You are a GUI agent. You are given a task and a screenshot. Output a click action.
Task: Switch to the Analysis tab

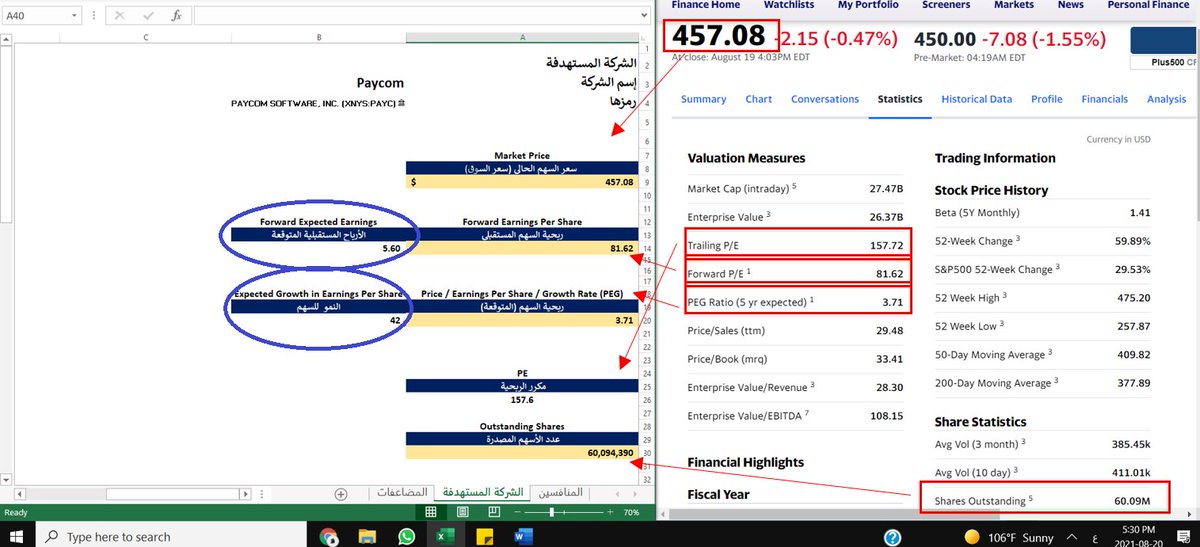tap(1166, 99)
